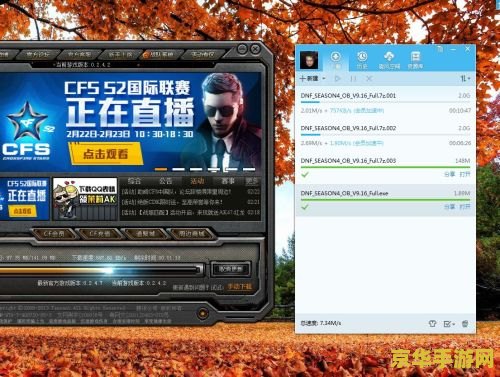500x377 pixels.
Task: Open the cloud space icon
Action: tap(389, 56)
